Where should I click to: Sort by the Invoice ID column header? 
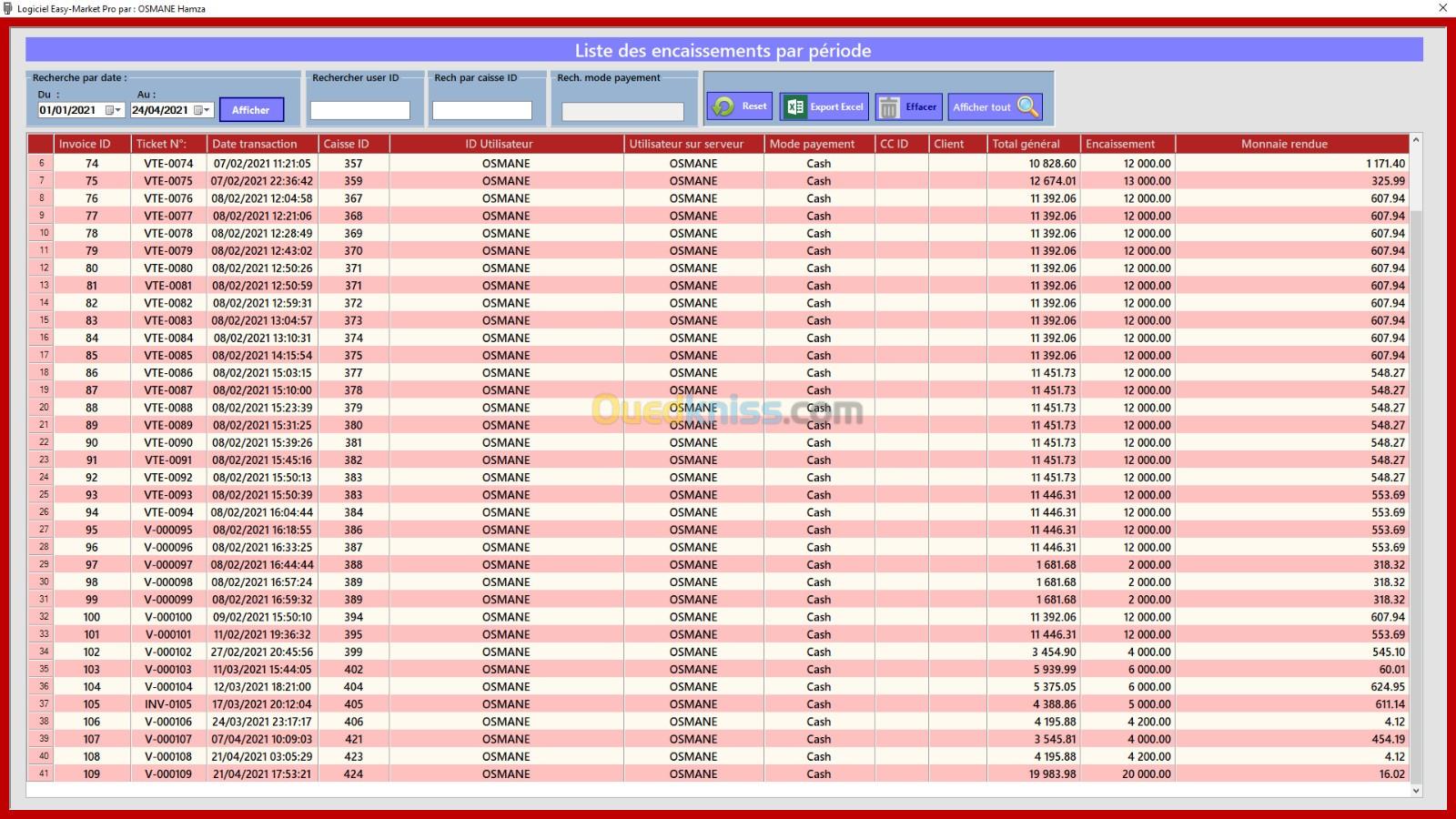(85, 144)
